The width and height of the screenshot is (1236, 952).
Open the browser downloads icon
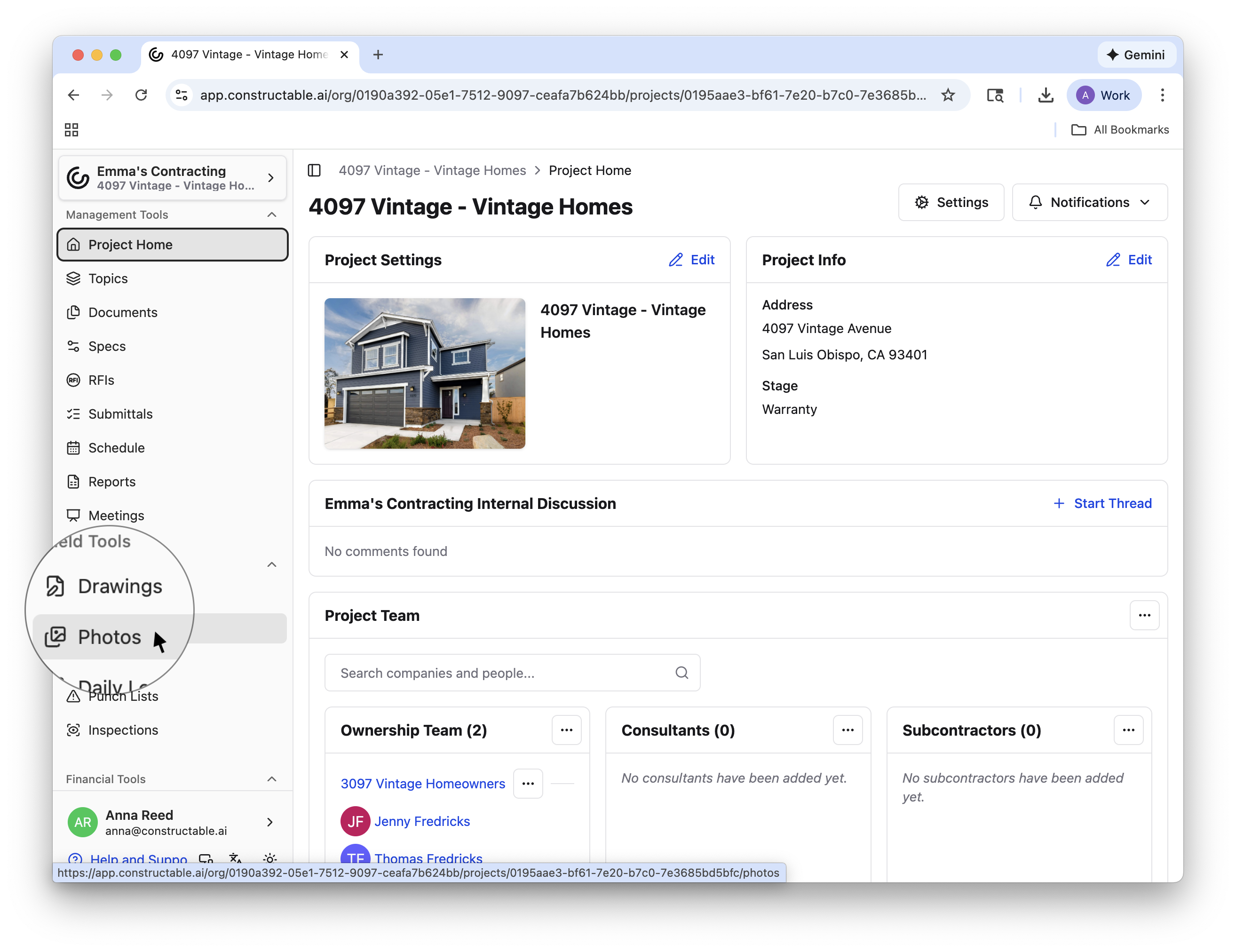[x=1046, y=95]
